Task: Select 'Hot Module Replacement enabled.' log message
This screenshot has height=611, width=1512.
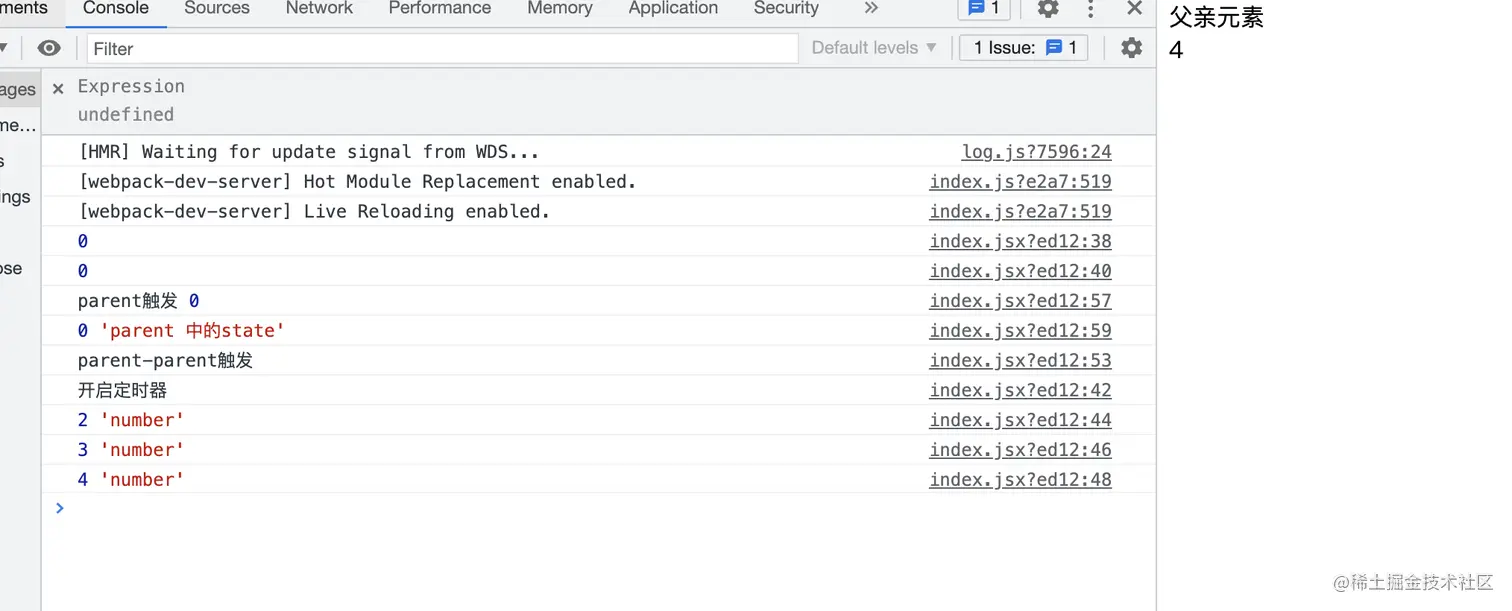Action: click(x=357, y=182)
